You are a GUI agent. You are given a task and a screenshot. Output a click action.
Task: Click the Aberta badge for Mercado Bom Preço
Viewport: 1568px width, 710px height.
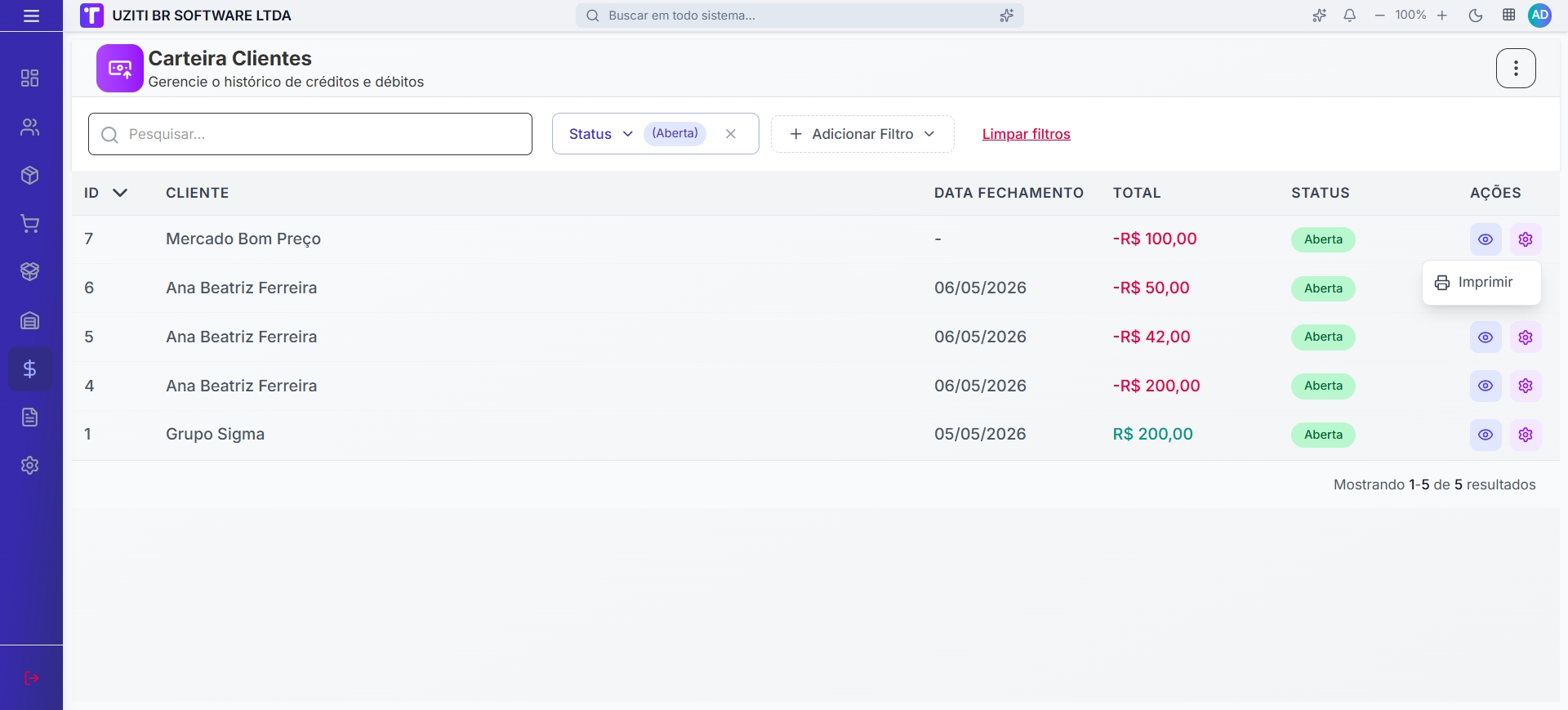(1323, 239)
